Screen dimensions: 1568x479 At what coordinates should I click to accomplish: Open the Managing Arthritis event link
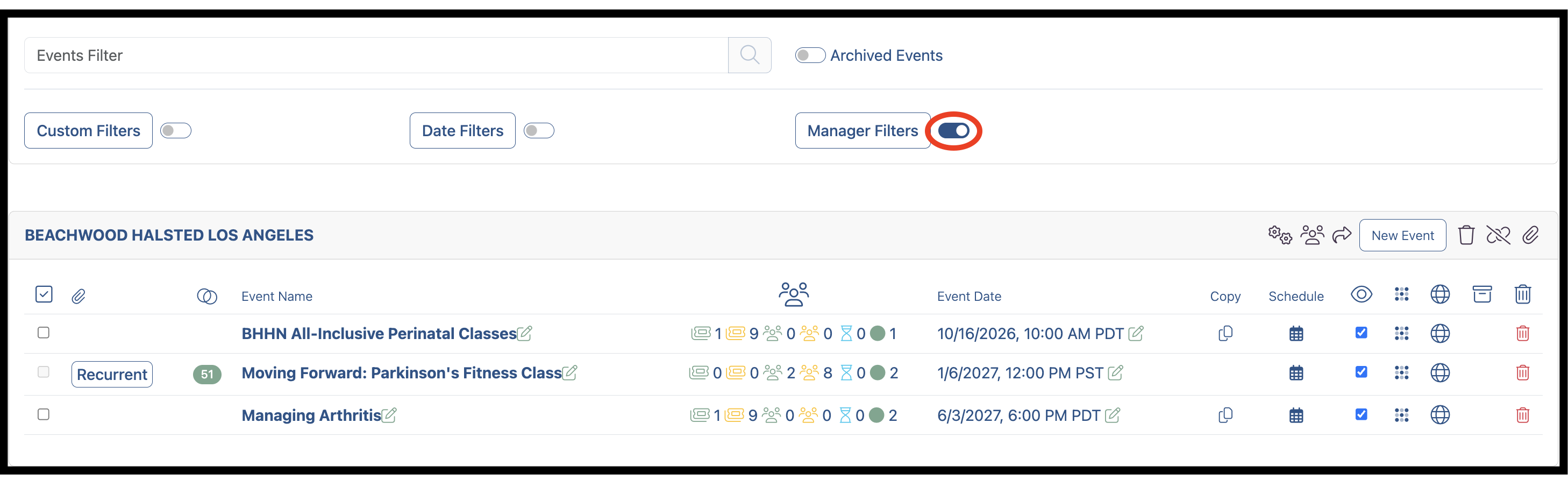point(311,415)
